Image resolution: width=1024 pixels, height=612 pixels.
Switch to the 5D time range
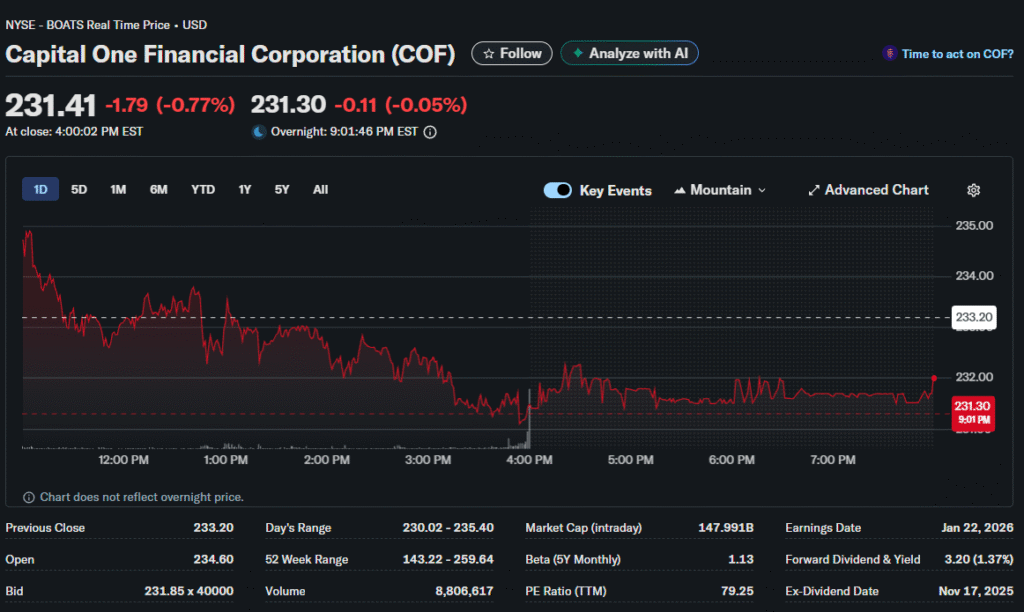[79, 189]
